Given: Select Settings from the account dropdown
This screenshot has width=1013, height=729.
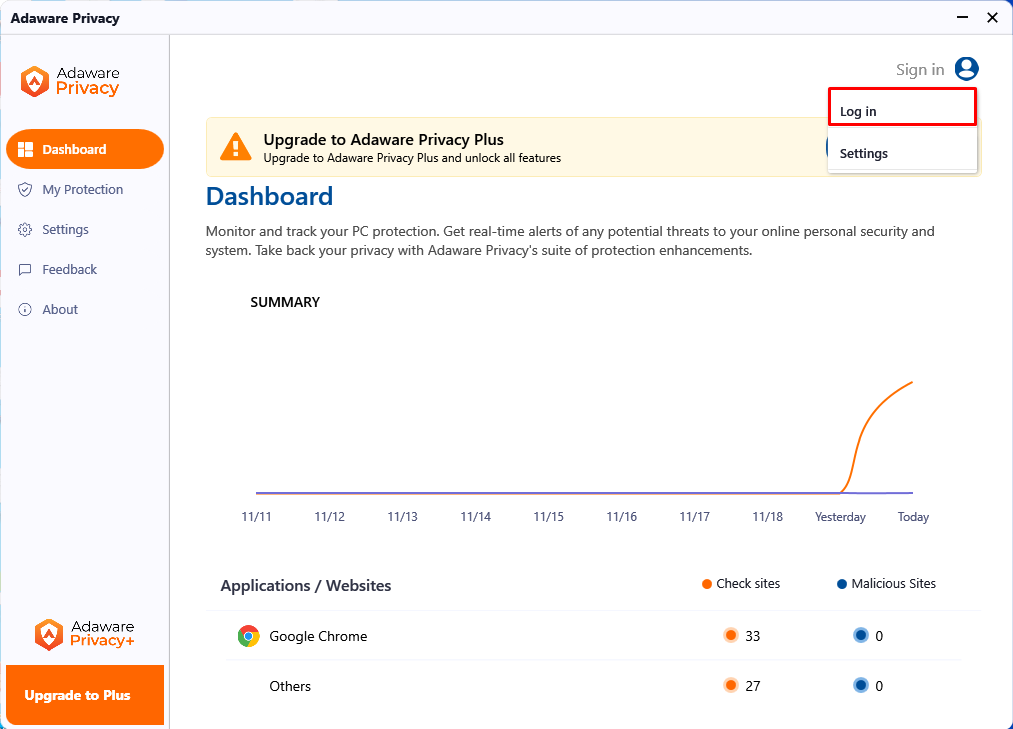Looking at the screenshot, I should point(901,153).
